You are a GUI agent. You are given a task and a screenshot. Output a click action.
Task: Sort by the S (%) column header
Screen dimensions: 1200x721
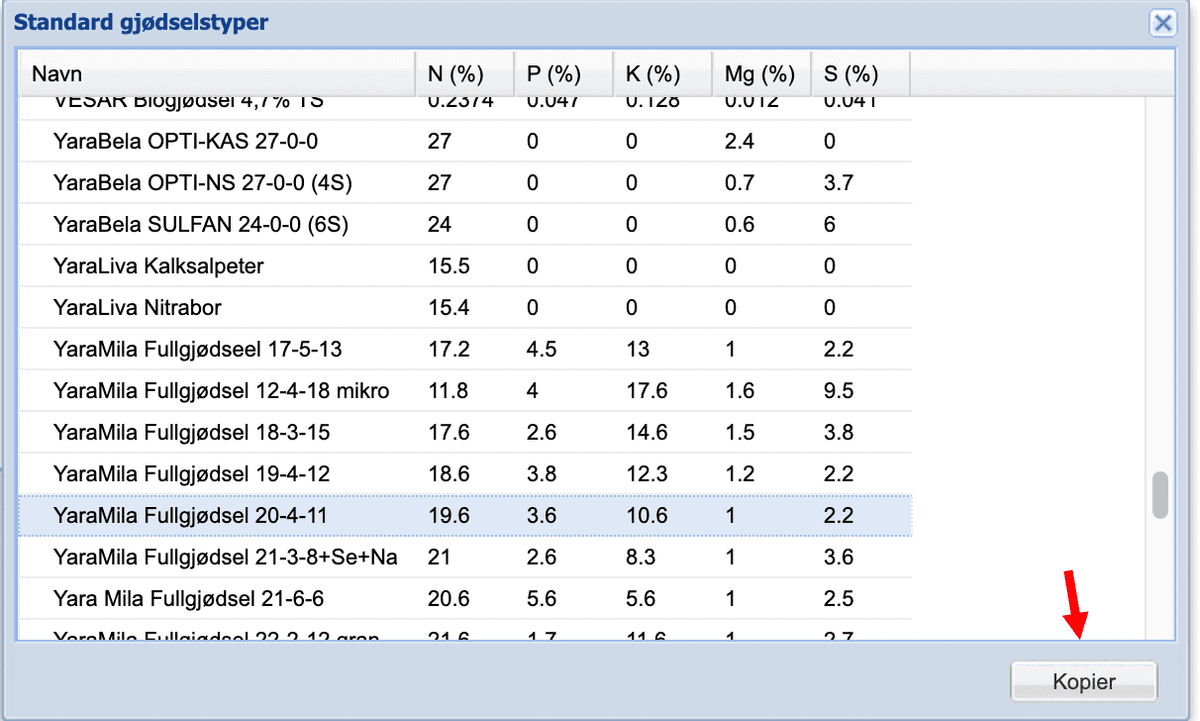coord(860,74)
